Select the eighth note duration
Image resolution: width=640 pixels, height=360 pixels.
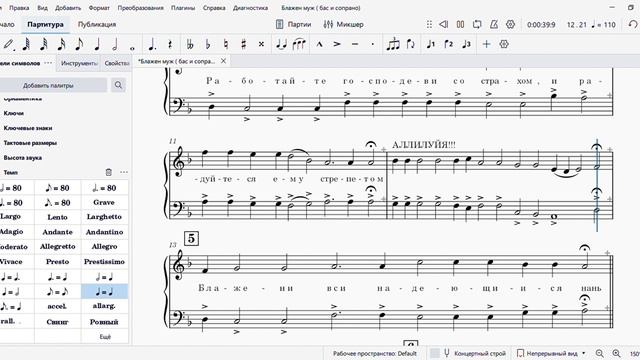point(79,44)
